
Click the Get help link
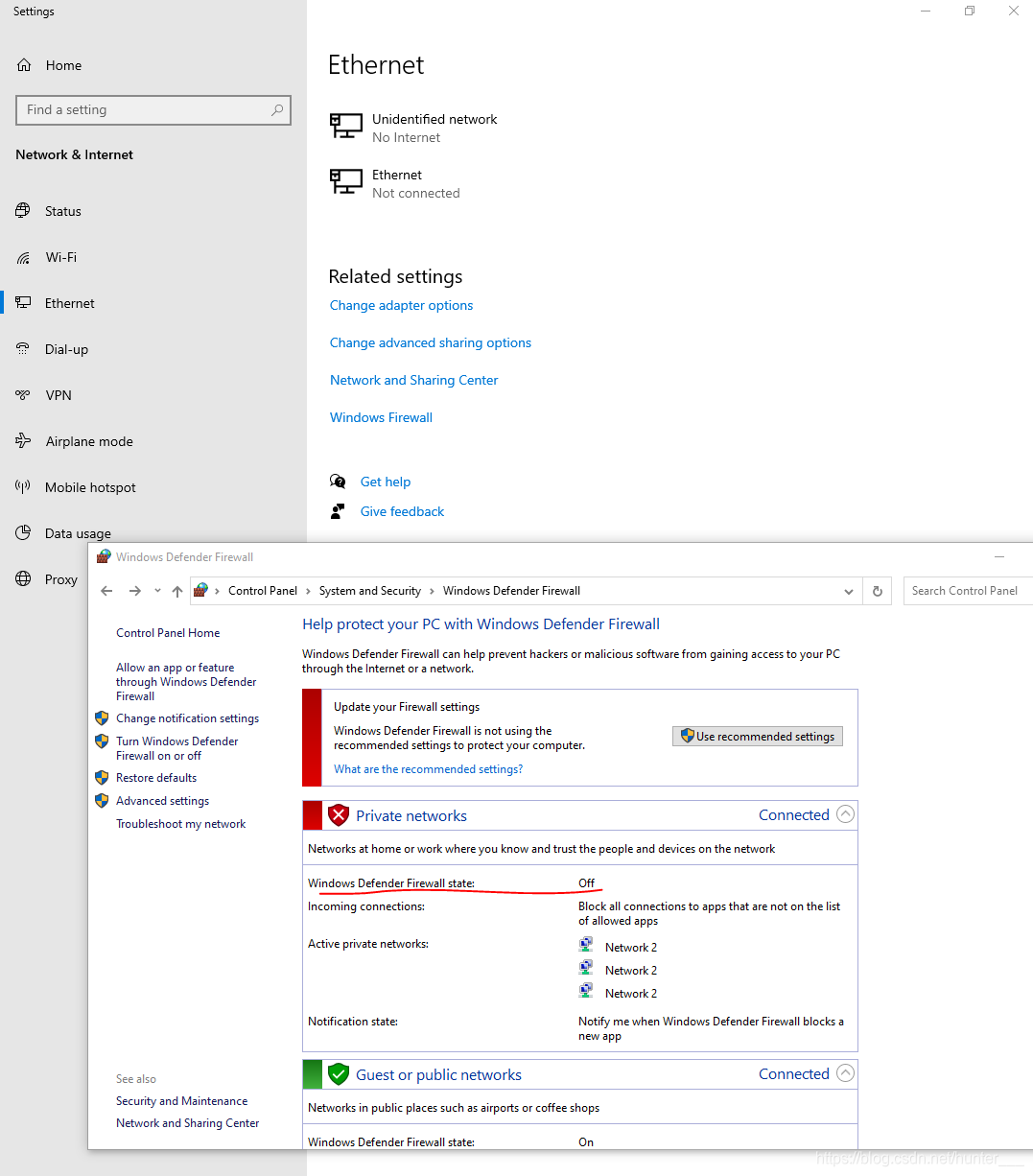(x=386, y=482)
